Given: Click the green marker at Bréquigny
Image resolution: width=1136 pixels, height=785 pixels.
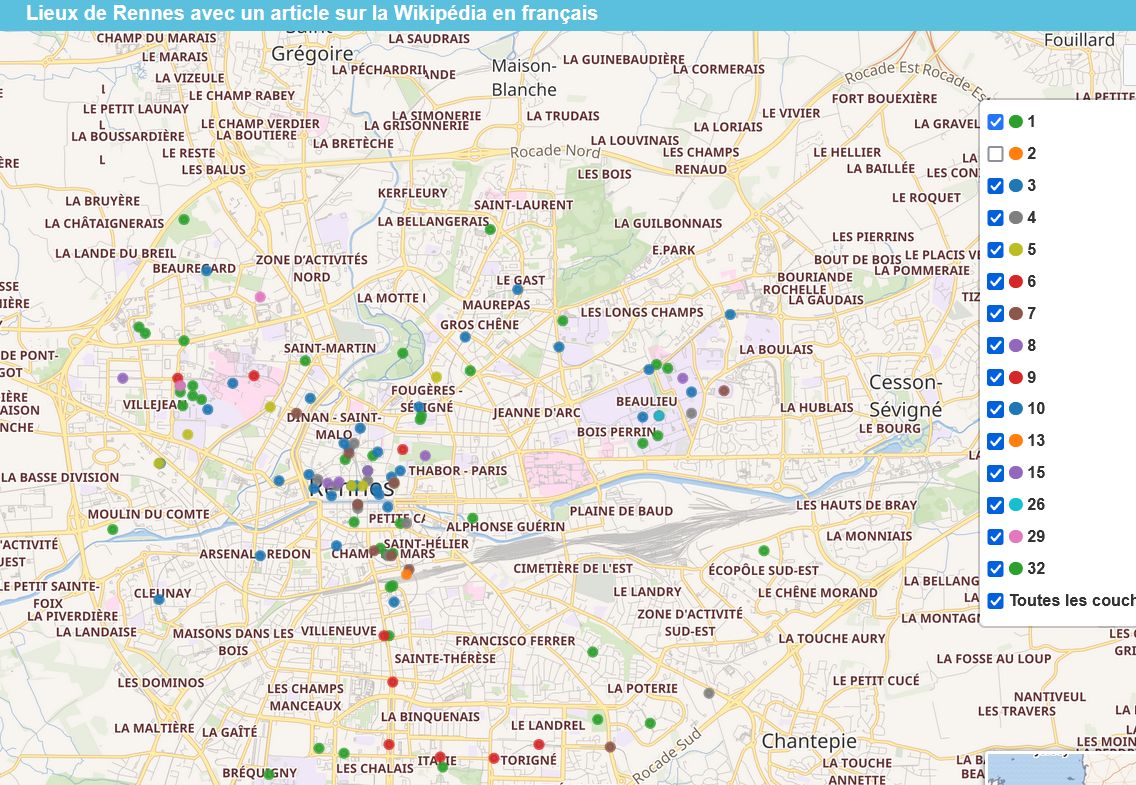Looking at the screenshot, I should pos(269,774).
